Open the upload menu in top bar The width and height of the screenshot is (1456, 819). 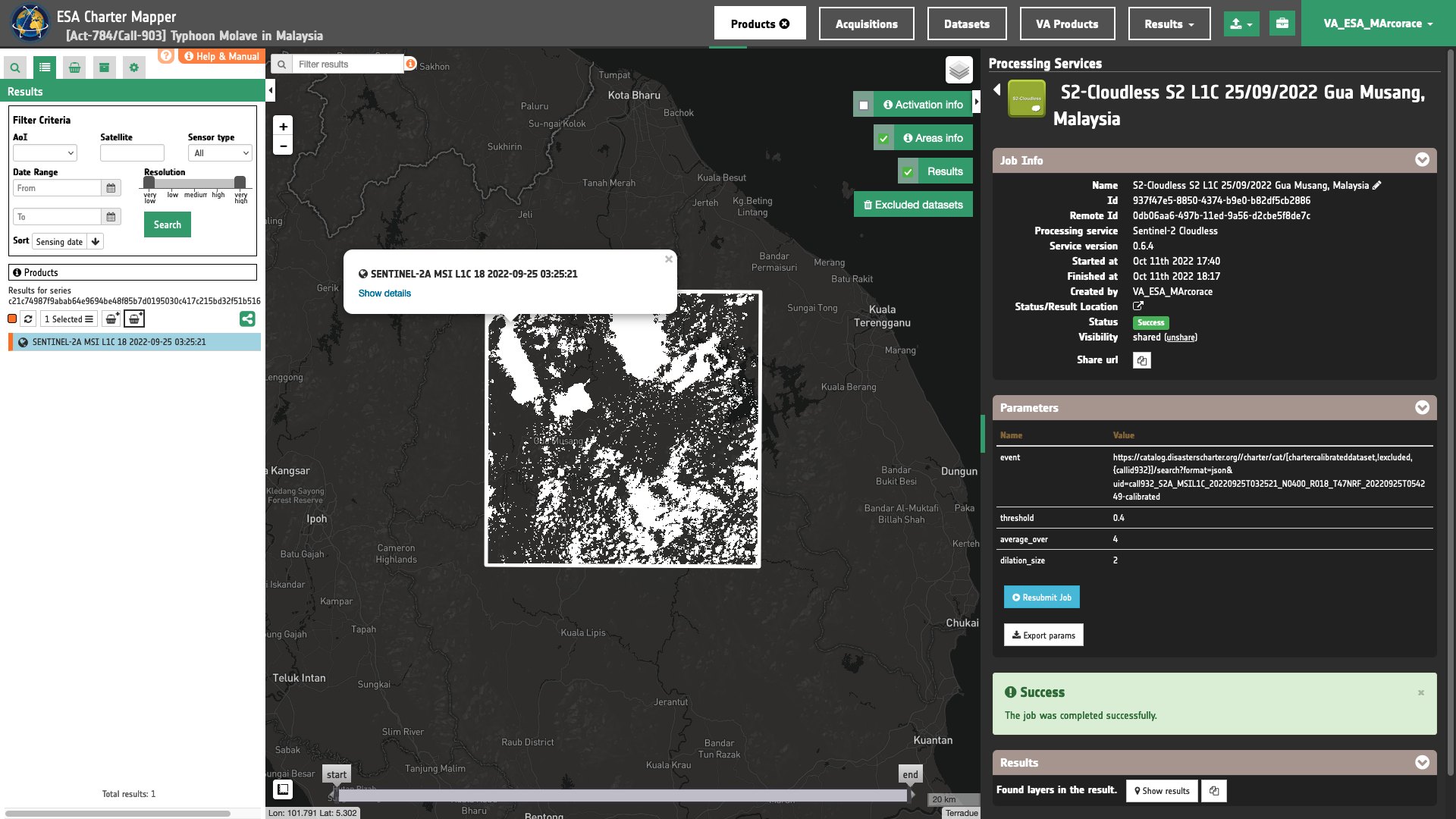(x=1241, y=24)
